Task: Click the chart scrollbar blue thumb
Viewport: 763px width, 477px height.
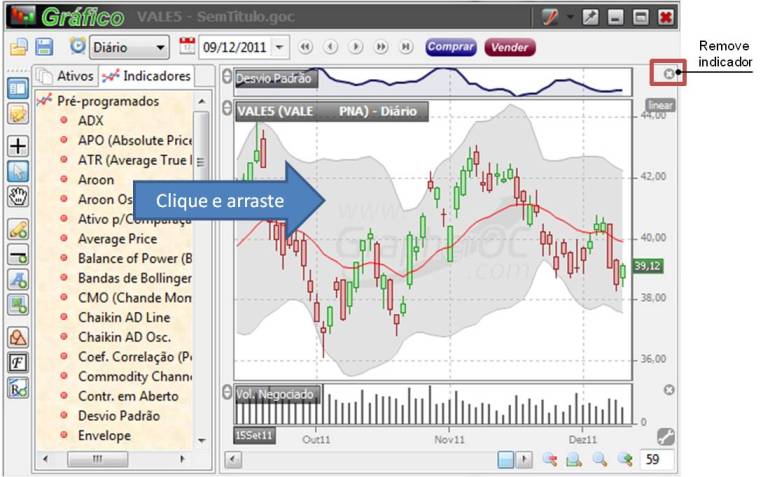Action: [x=506, y=459]
